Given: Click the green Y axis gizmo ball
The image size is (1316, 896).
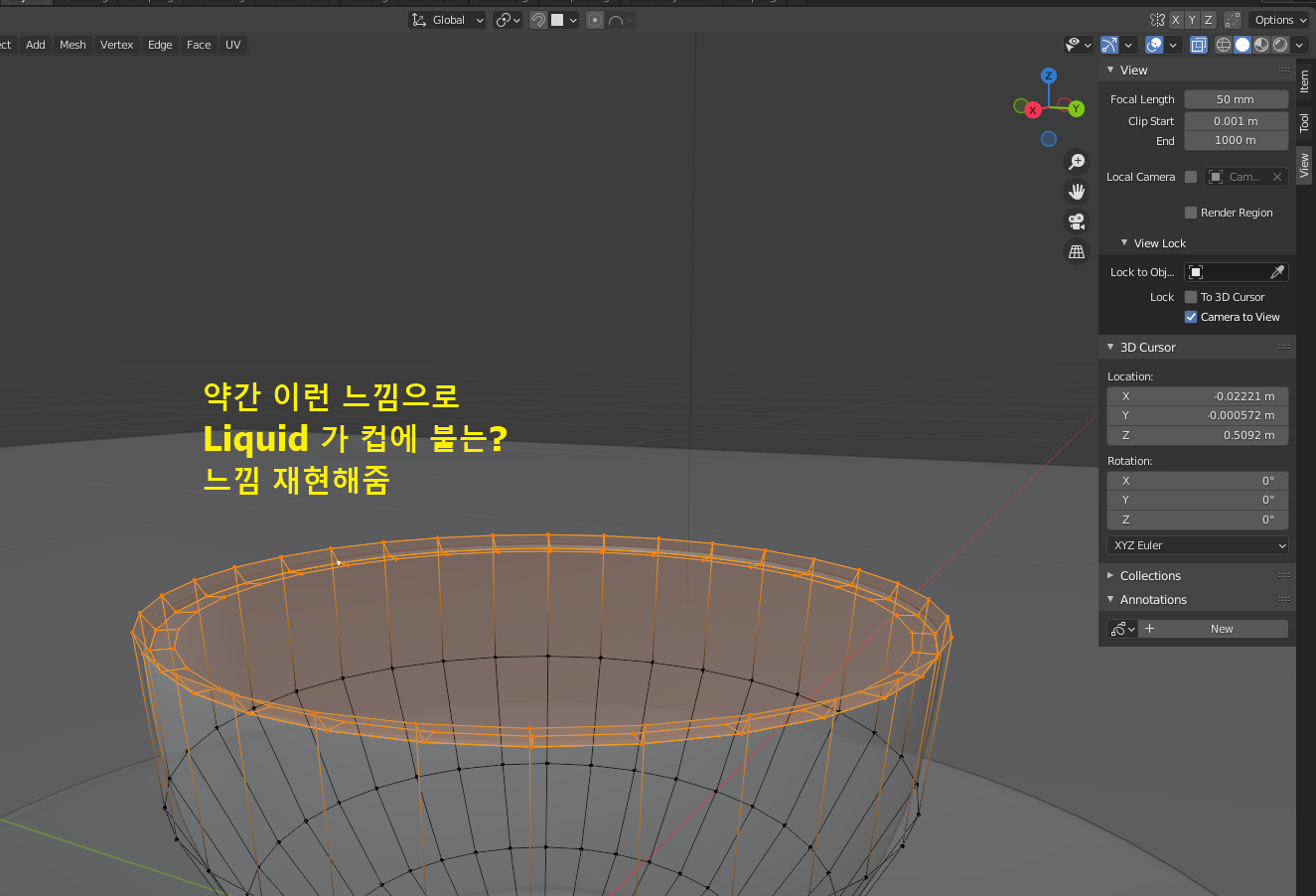Looking at the screenshot, I should click(x=1077, y=109).
